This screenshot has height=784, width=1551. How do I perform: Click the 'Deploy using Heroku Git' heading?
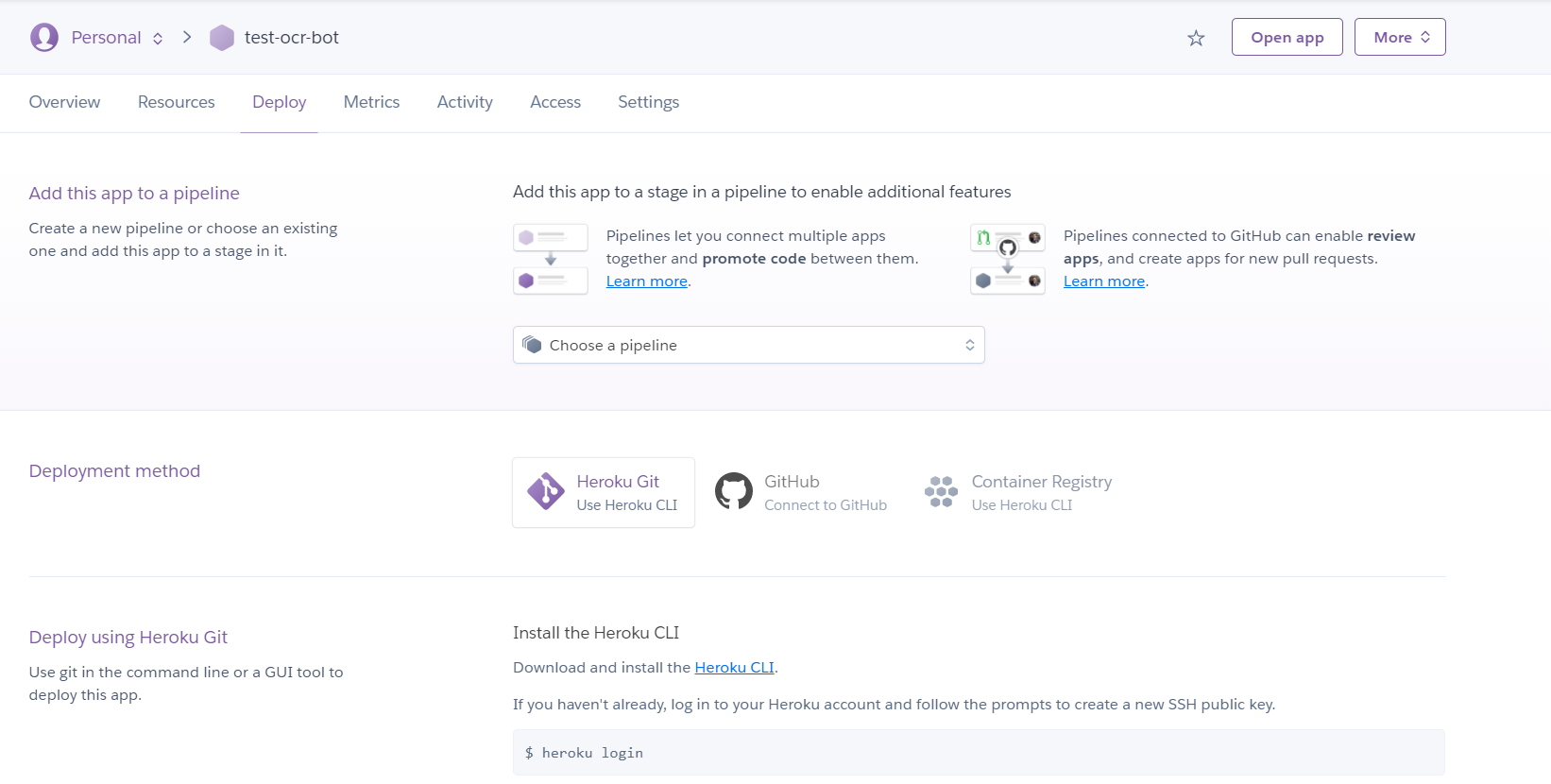point(128,637)
